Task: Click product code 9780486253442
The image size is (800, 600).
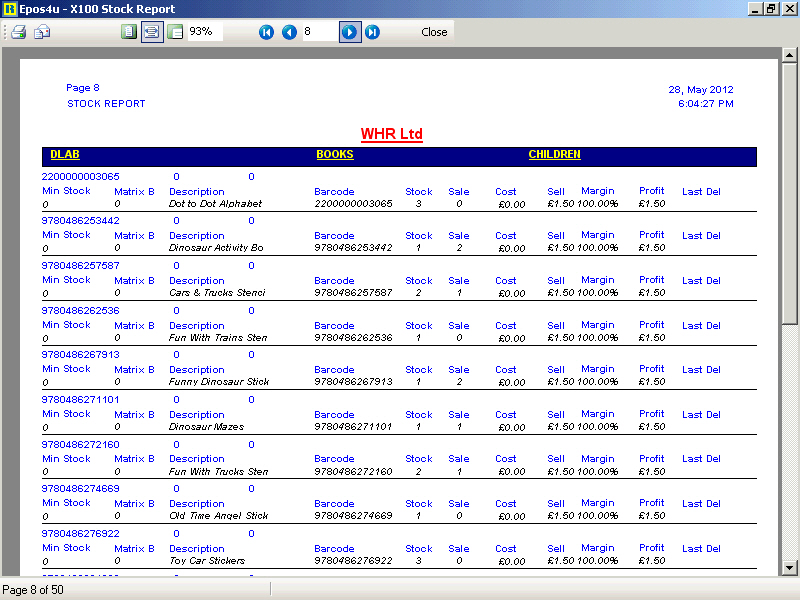Action: pos(80,221)
